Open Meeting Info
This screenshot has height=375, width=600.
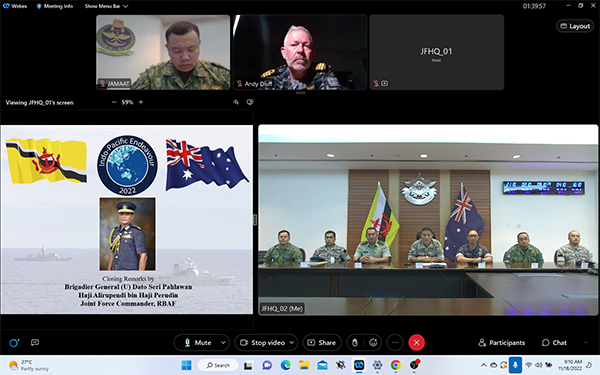(54, 6)
